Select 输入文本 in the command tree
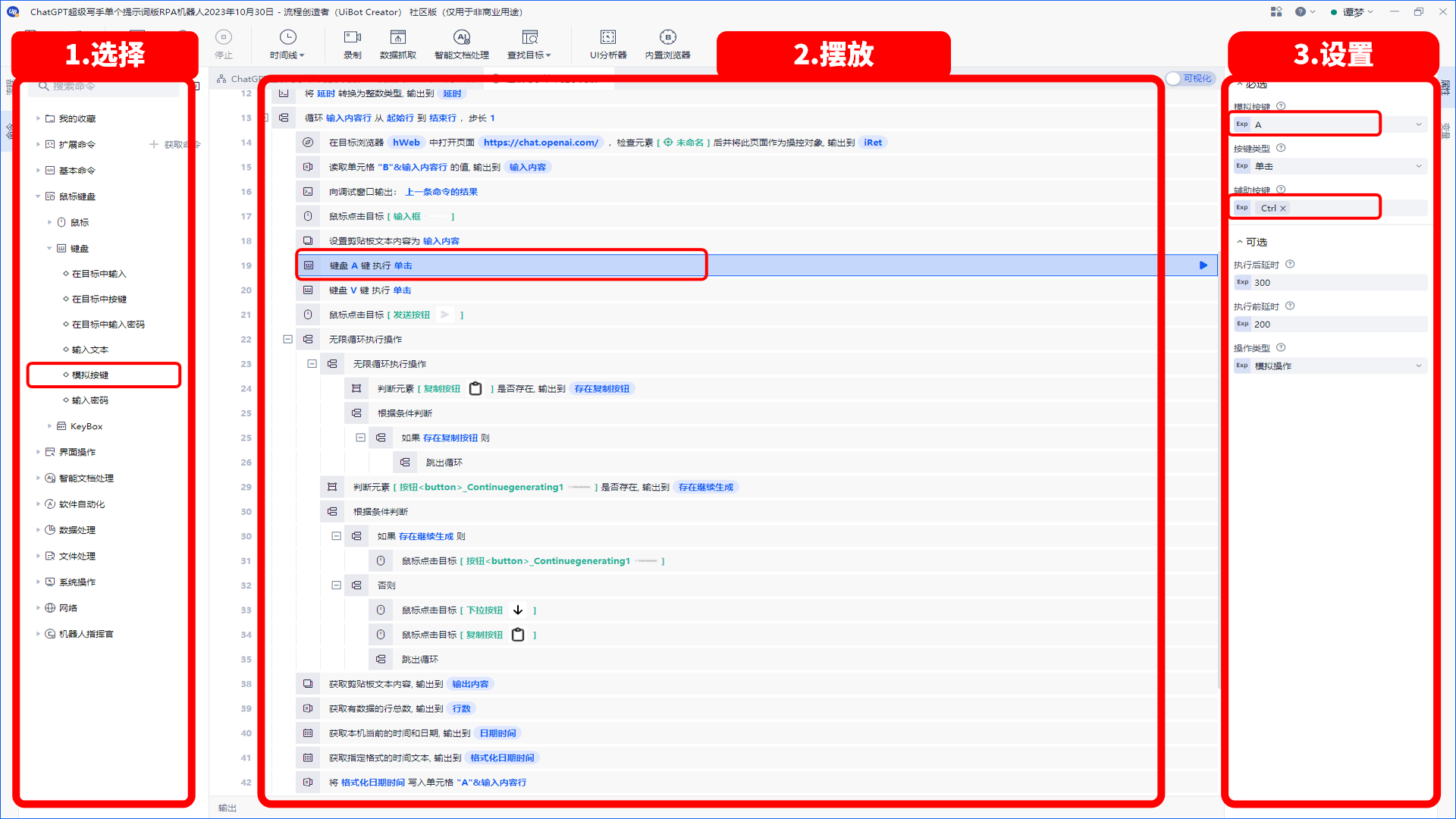 pyautogui.click(x=90, y=350)
